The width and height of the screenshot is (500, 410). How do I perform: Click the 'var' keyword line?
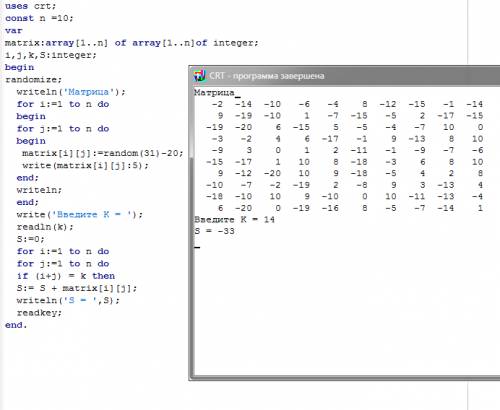14,31
